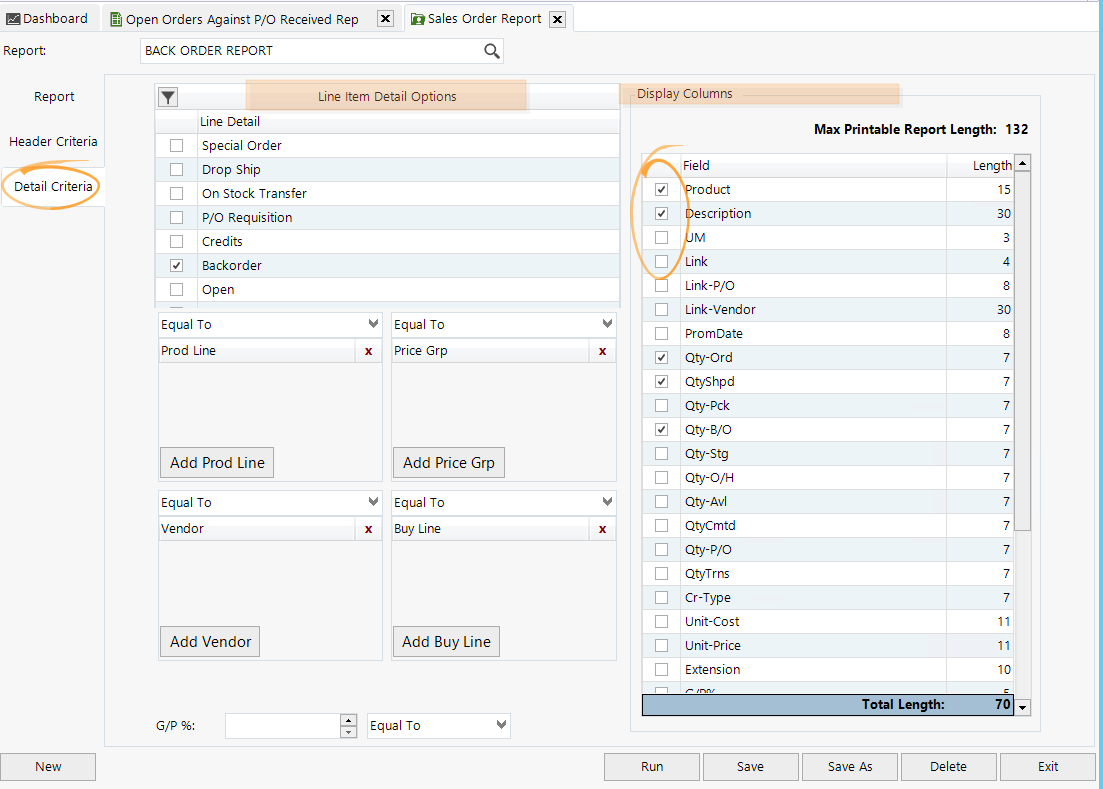Remove Prod Line entry with red x
Viewport: 1103px width, 789px height.
tap(368, 351)
